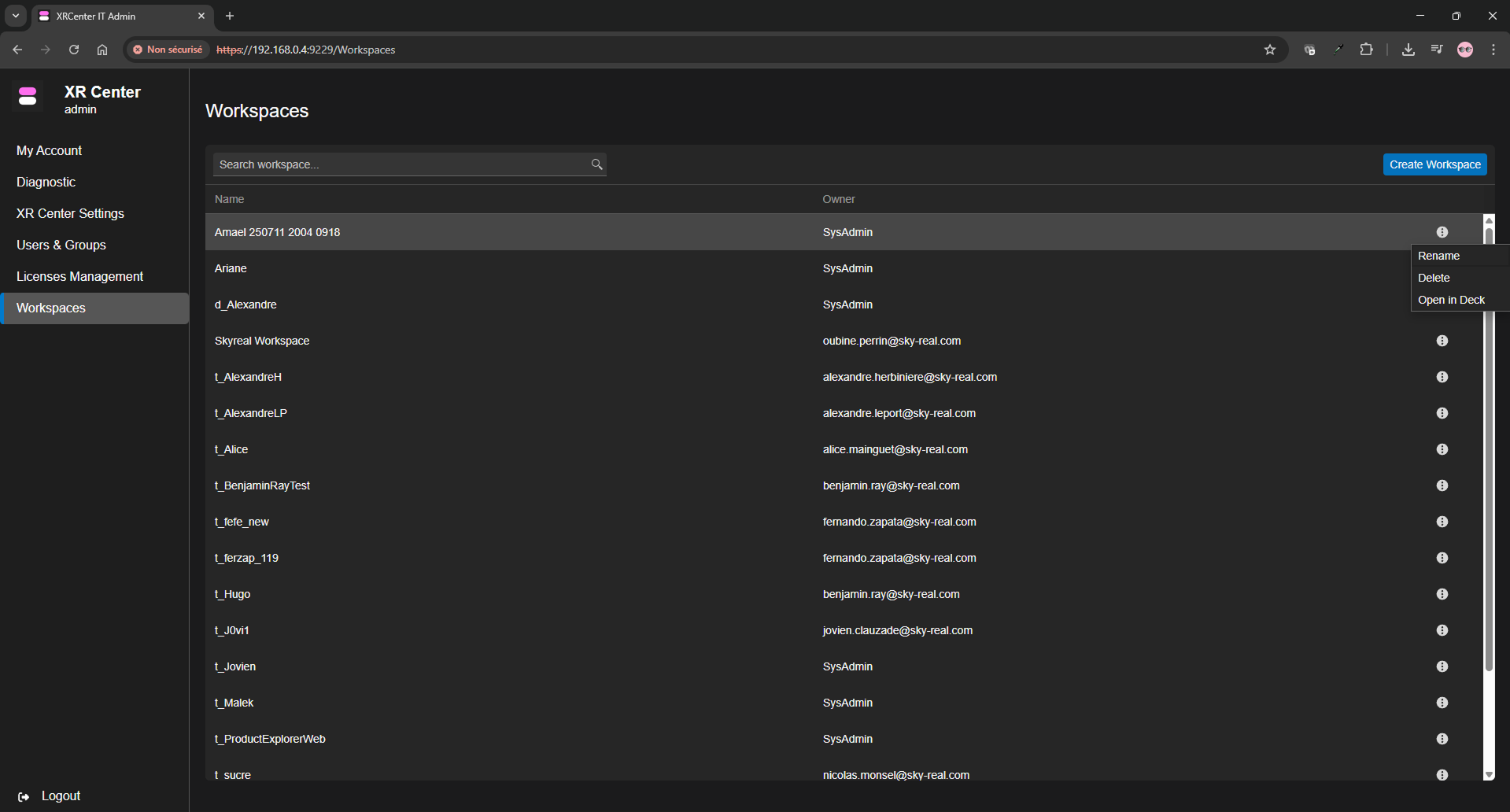Select Open in Deck menu entry
This screenshot has width=1510, height=812.
click(x=1451, y=300)
